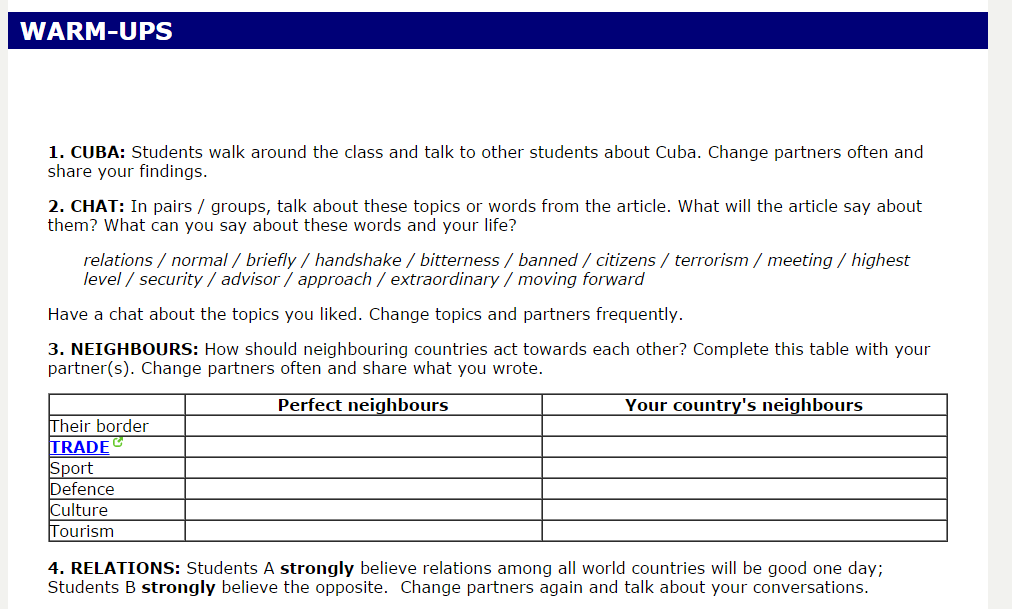Click the word handshake in the list
The width and height of the screenshot is (1012, 609).
tap(358, 260)
